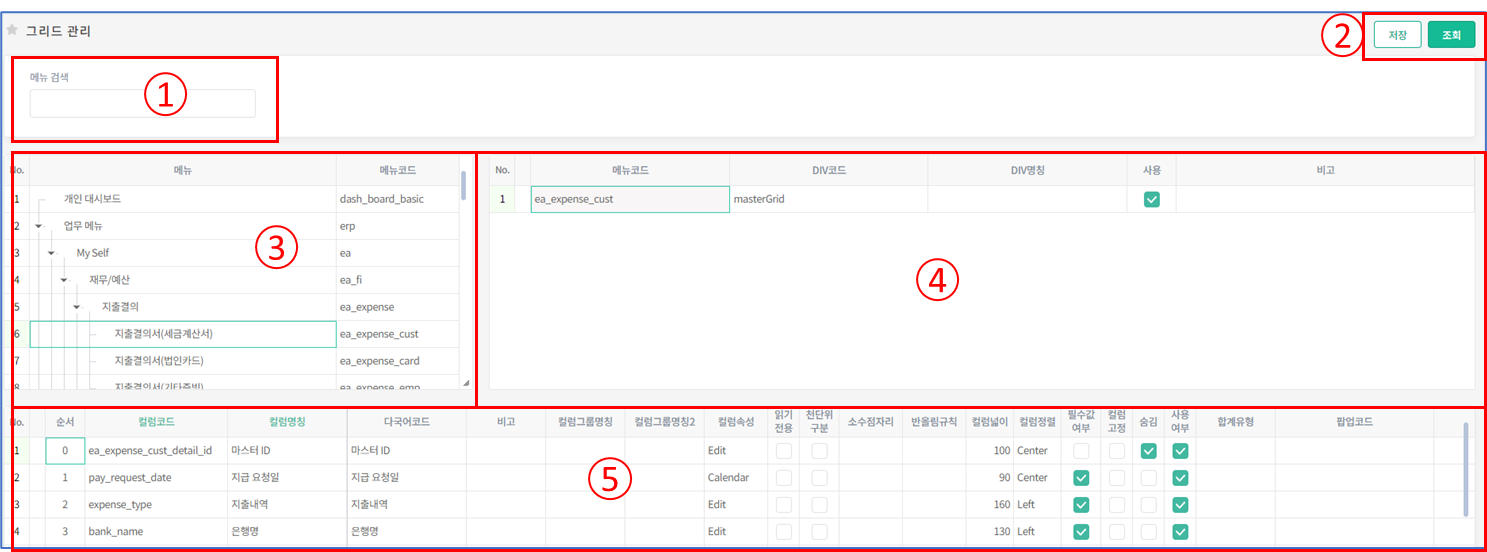Click the 저장 (save) button
The image size is (1487, 552).
[x=1397, y=36]
